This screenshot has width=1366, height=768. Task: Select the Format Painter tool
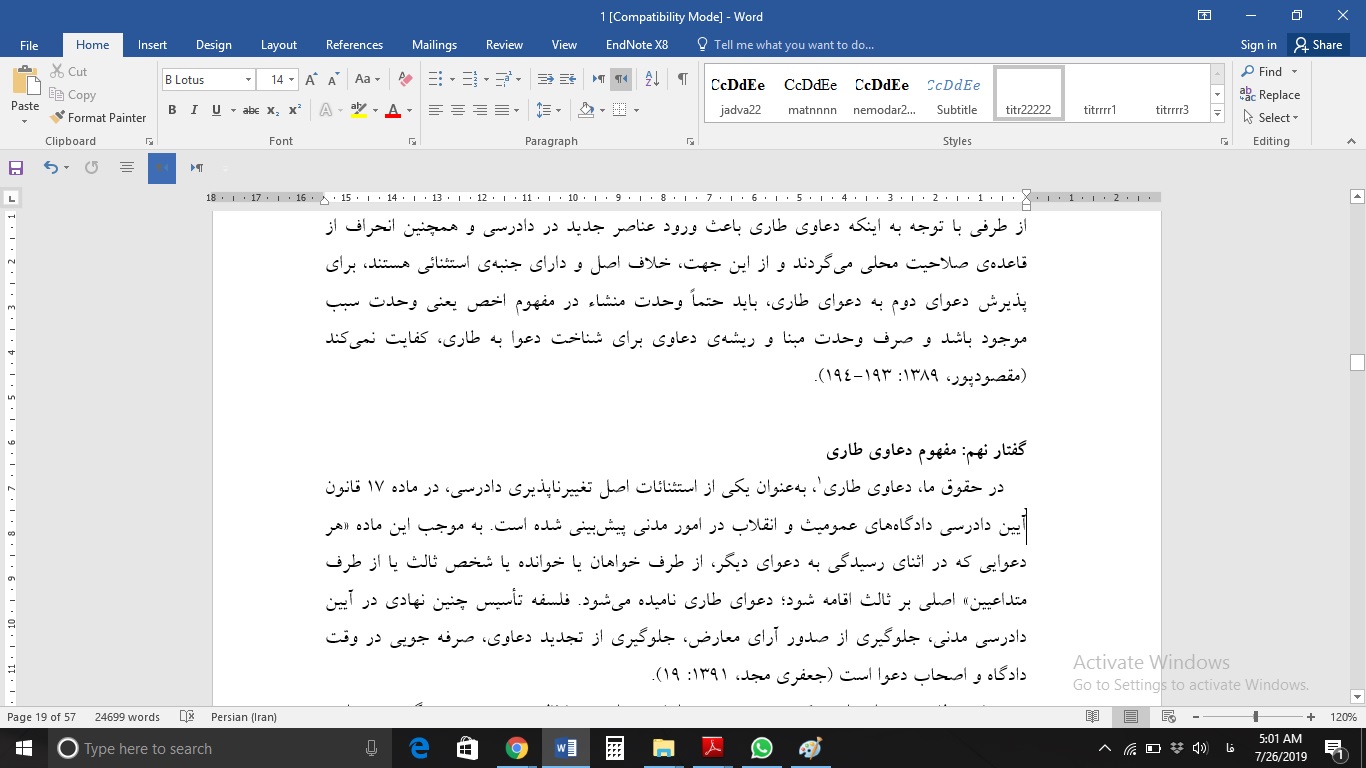[x=98, y=117]
